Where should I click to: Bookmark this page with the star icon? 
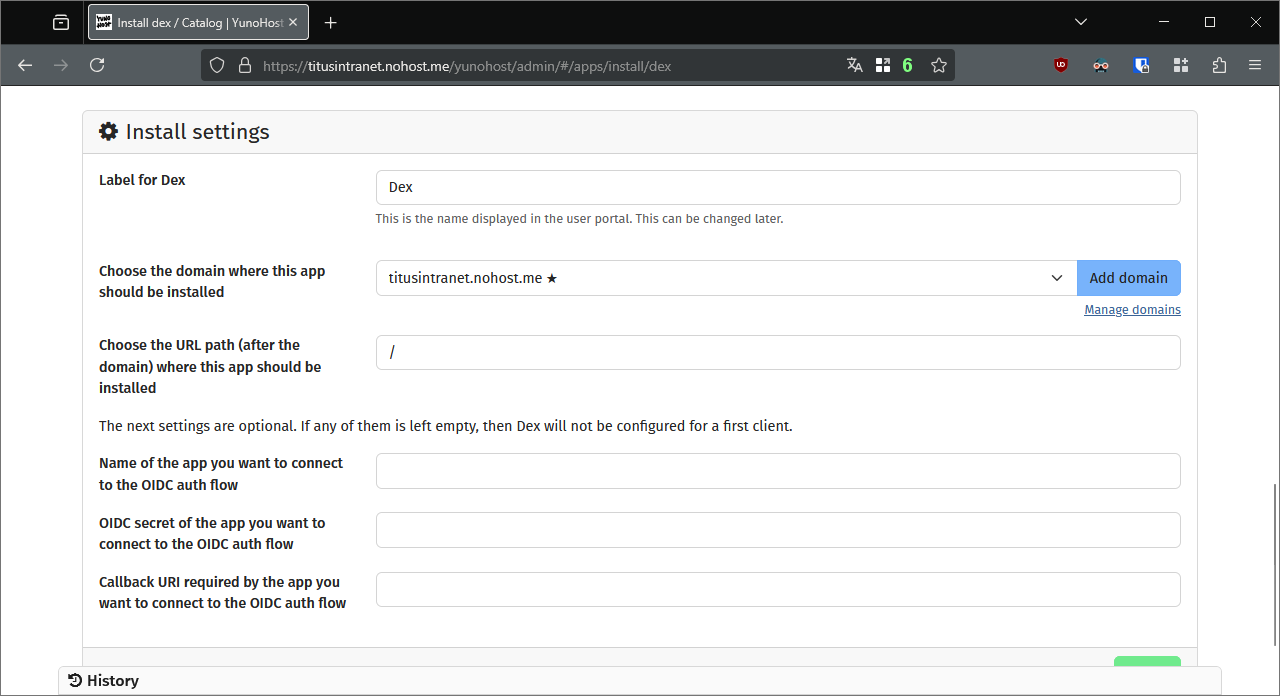tap(938, 65)
